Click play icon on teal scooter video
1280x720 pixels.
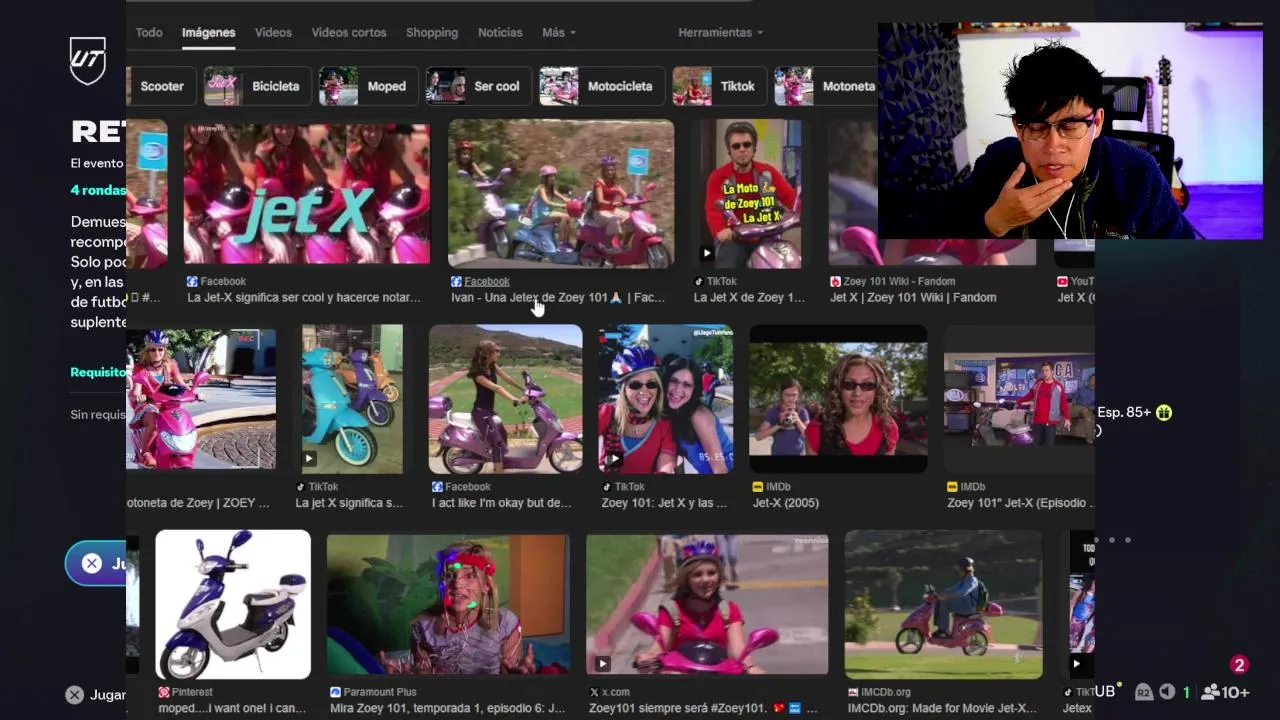(x=309, y=459)
